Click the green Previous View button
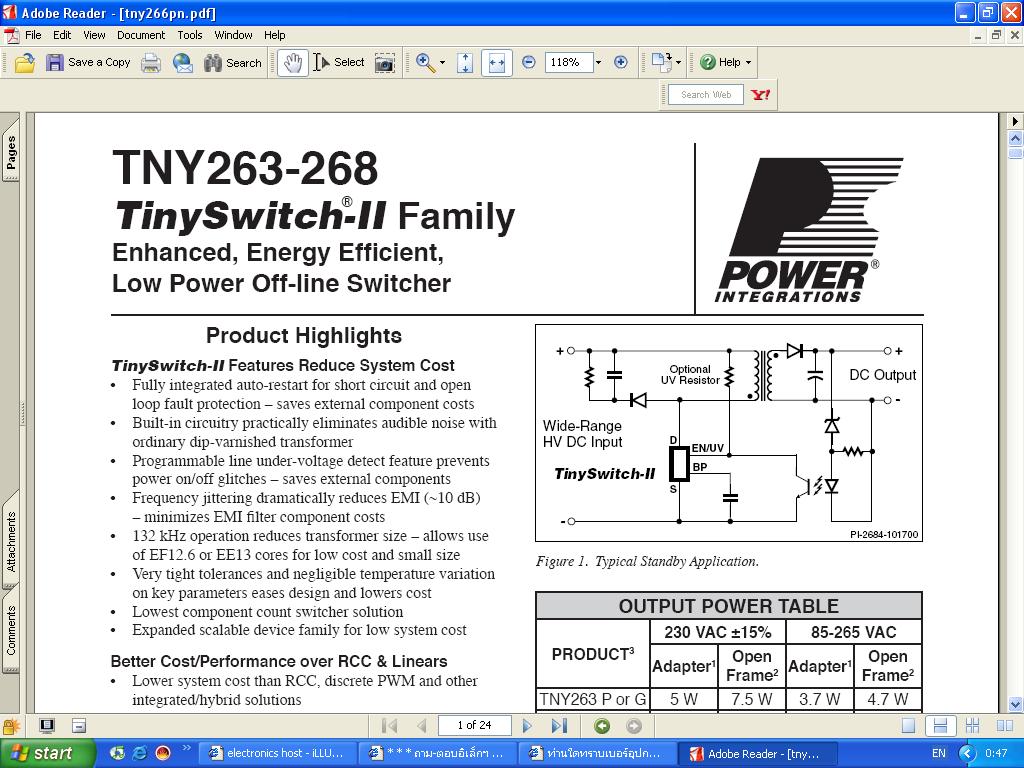 [602, 726]
